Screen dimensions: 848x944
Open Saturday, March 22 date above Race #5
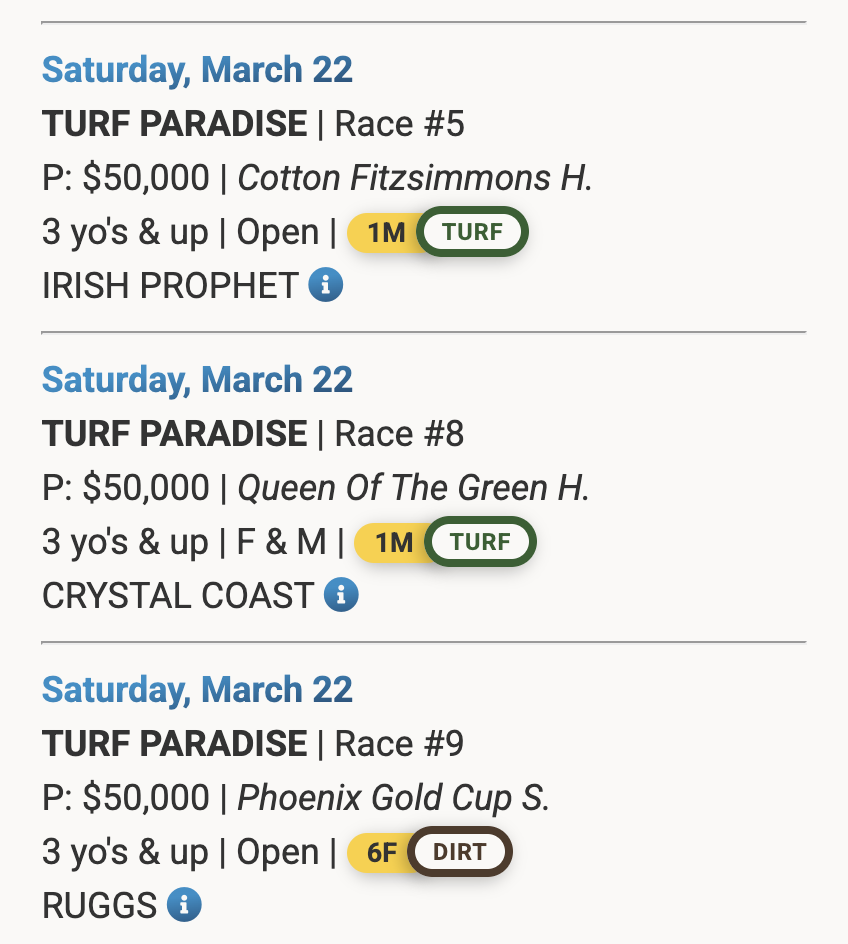pyautogui.click(x=197, y=70)
